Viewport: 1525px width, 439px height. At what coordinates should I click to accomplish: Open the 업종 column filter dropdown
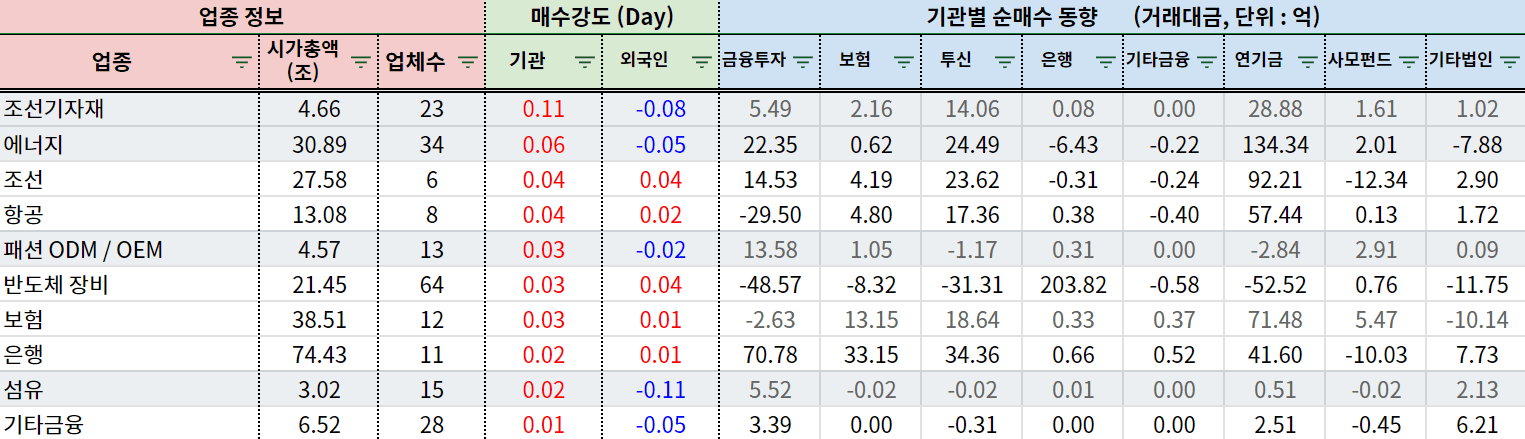[x=241, y=62]
